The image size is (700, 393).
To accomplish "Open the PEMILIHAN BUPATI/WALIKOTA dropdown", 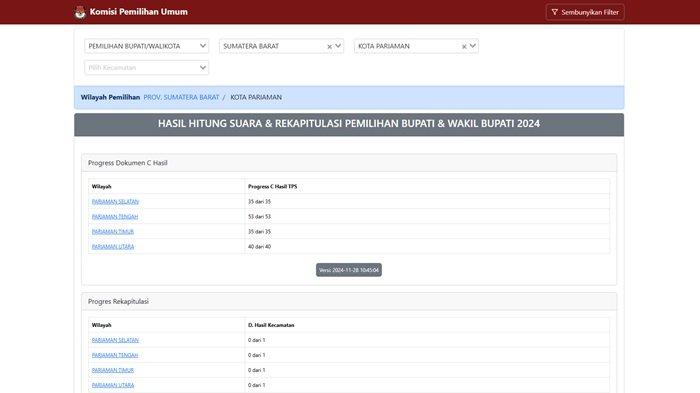I will click(x=146, y=46).
